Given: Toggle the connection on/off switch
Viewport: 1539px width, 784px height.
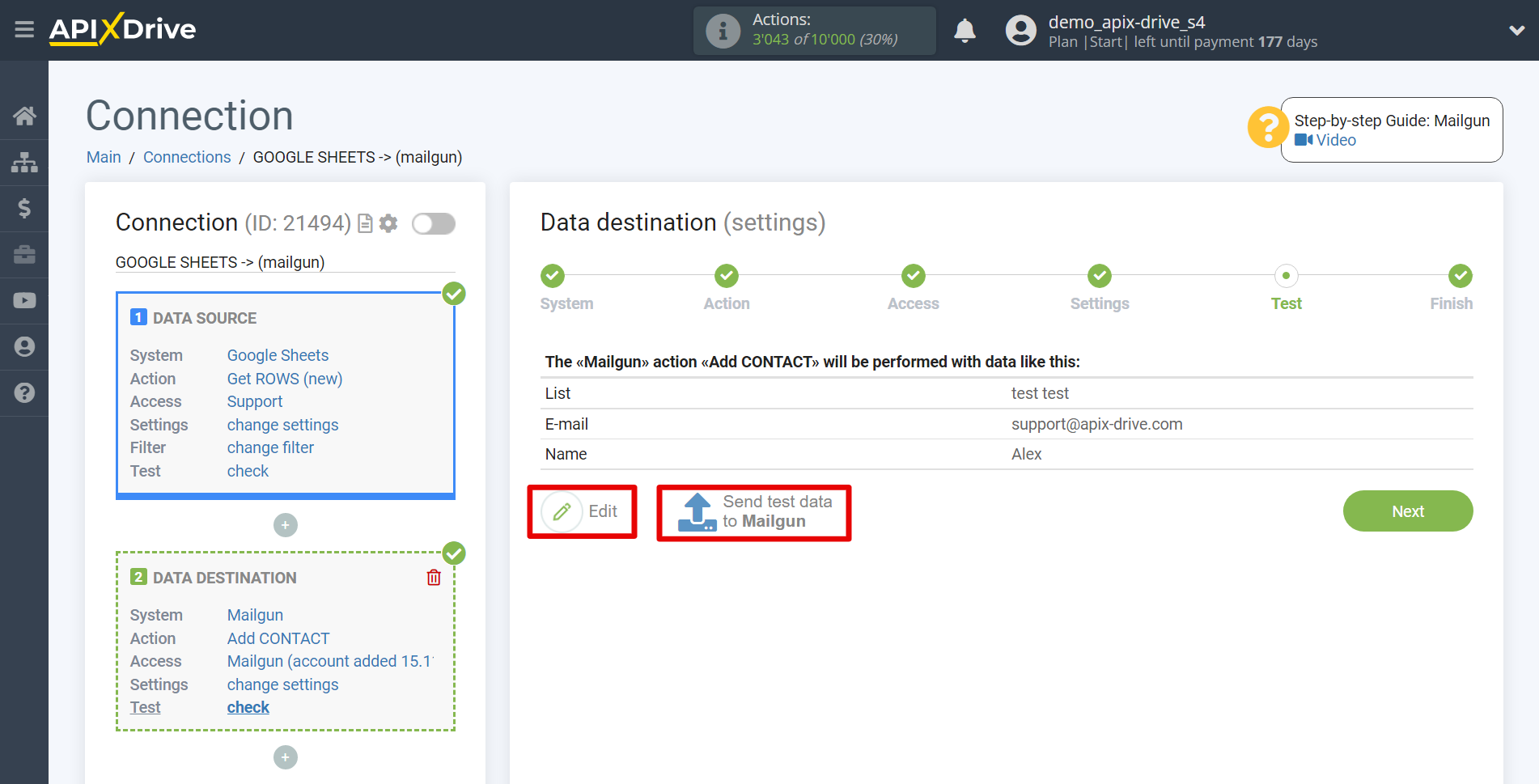Looking at the screenshot, I should 434,223.
